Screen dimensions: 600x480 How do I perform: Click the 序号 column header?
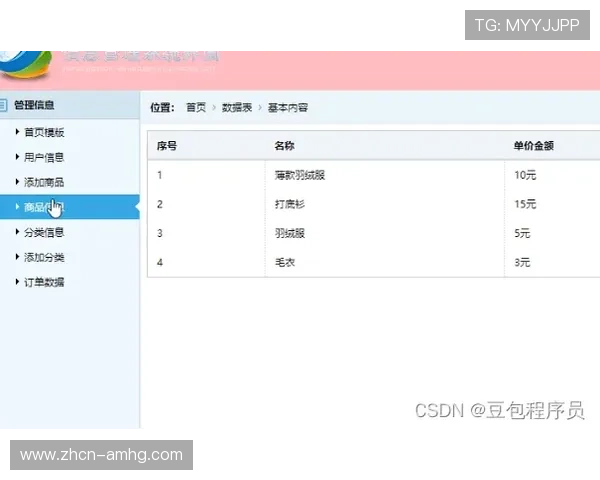[167, 146]
